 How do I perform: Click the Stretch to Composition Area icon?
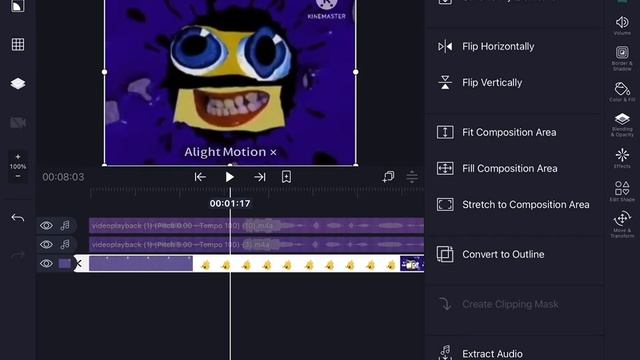pyautogui.click(x=445, y=204)
